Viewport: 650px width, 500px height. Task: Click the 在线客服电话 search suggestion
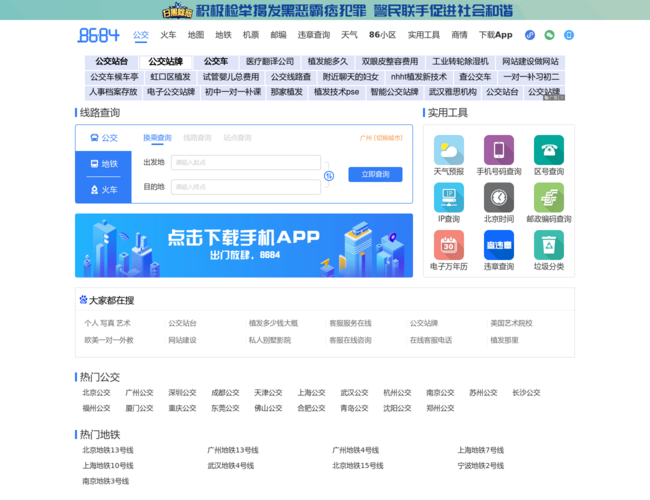coord(431,340)
